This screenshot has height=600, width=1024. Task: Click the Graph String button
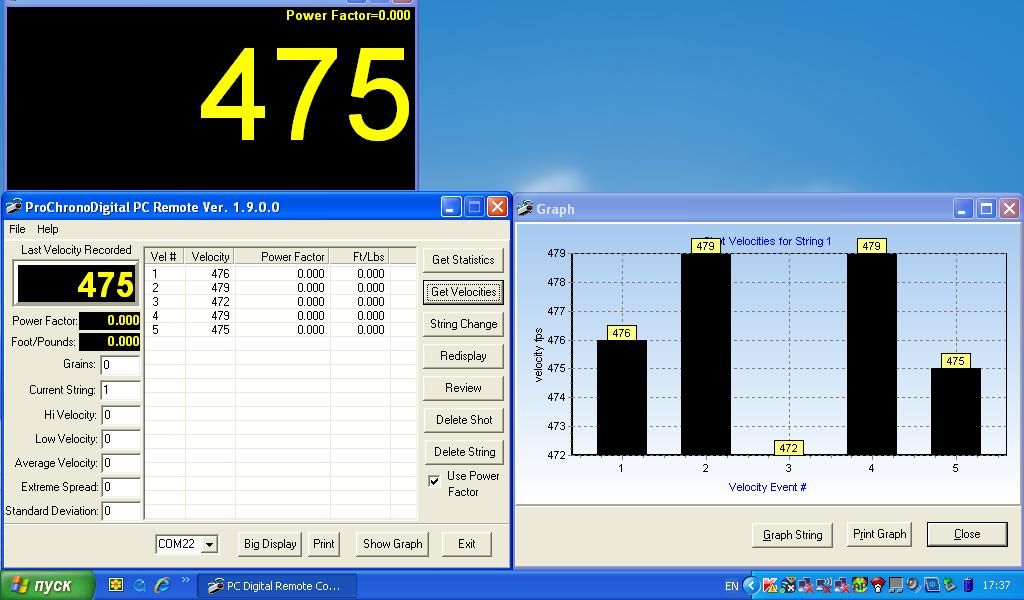coord(792,534)
